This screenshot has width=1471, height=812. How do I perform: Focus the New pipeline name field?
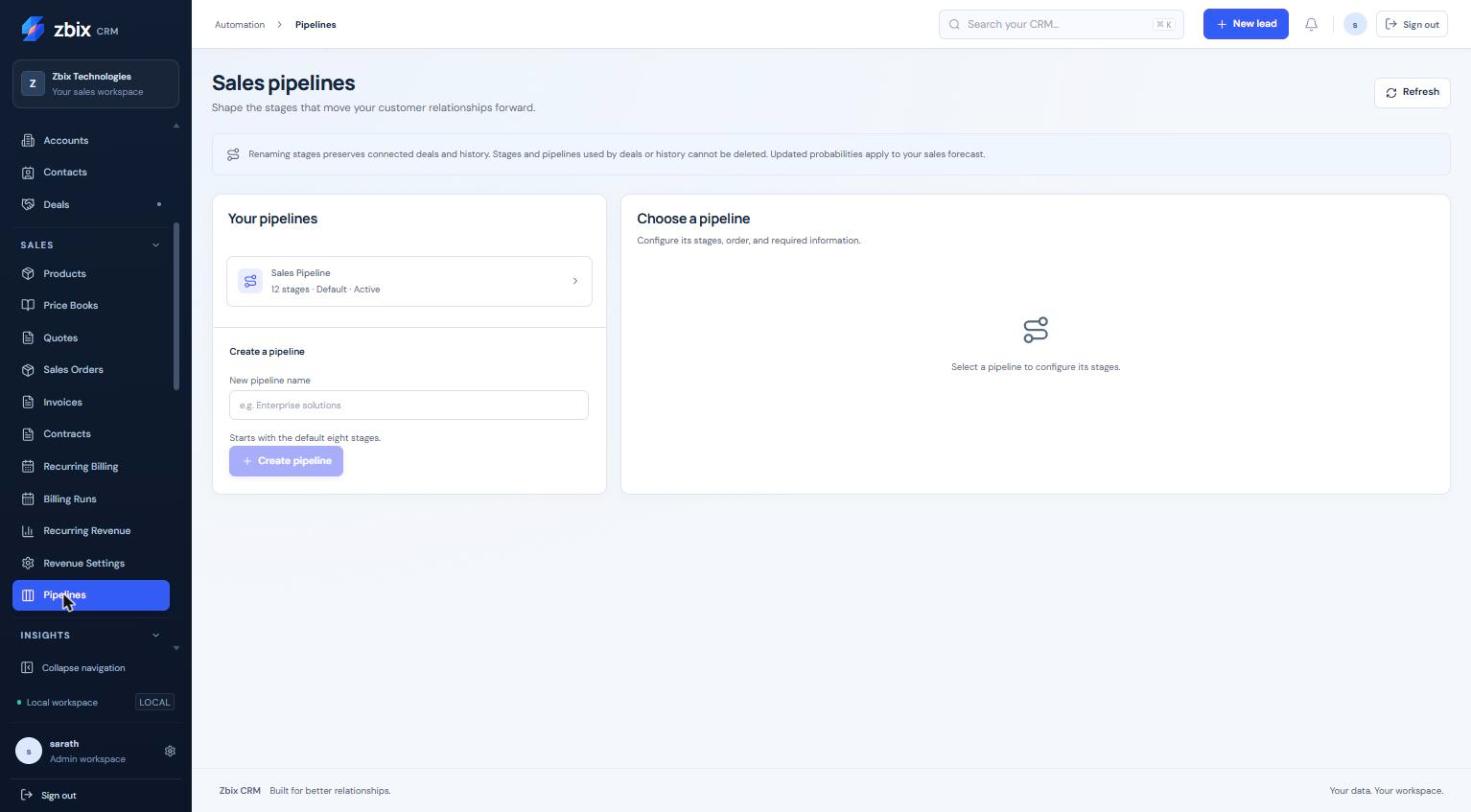point(409,405)
